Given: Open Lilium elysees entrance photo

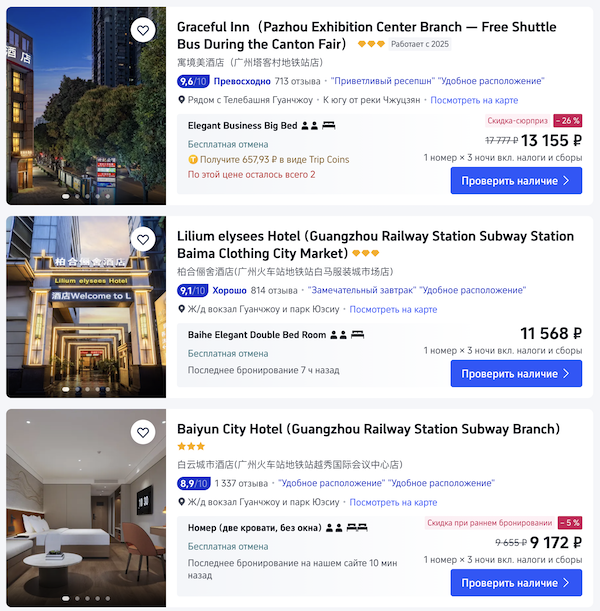Looking at the screenshot, I should (86, 307).
